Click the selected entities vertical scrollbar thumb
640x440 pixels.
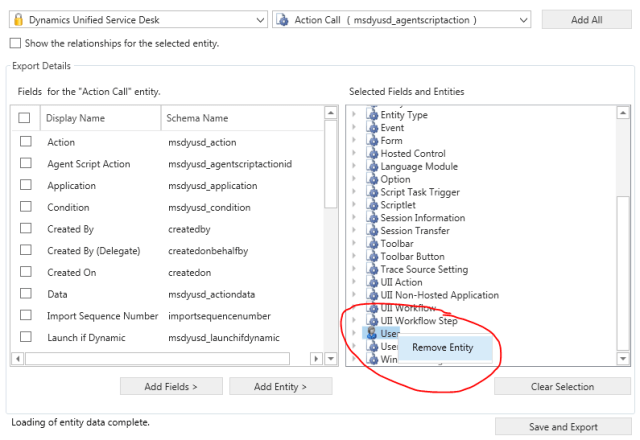[x=623, y=273]
